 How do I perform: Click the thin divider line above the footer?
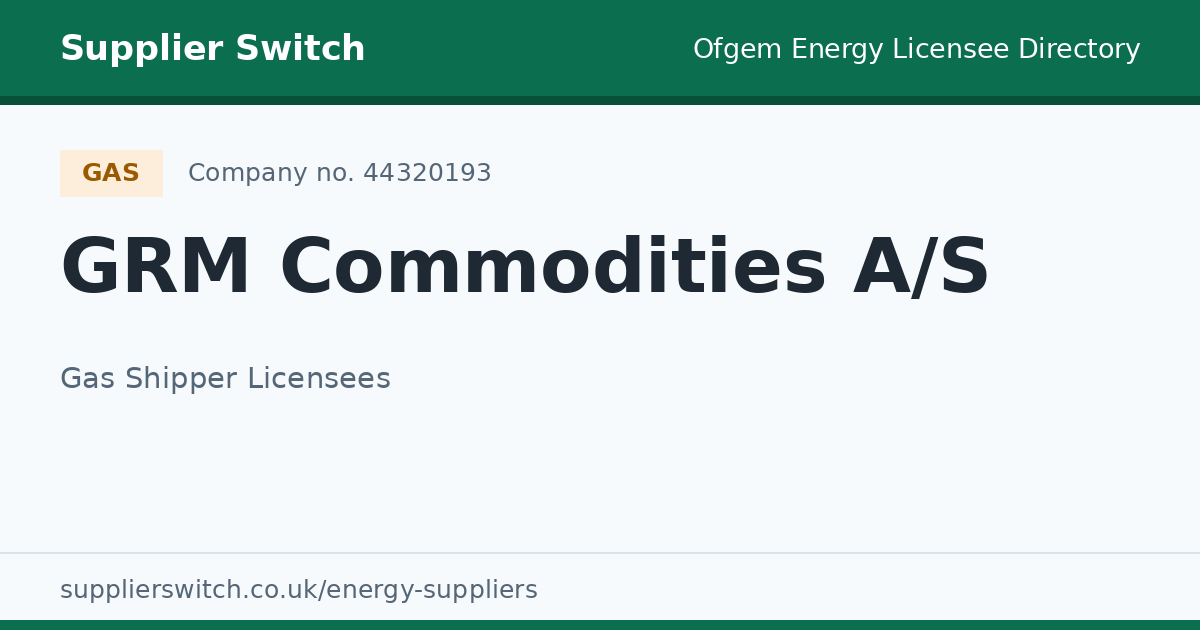point(600,553)
